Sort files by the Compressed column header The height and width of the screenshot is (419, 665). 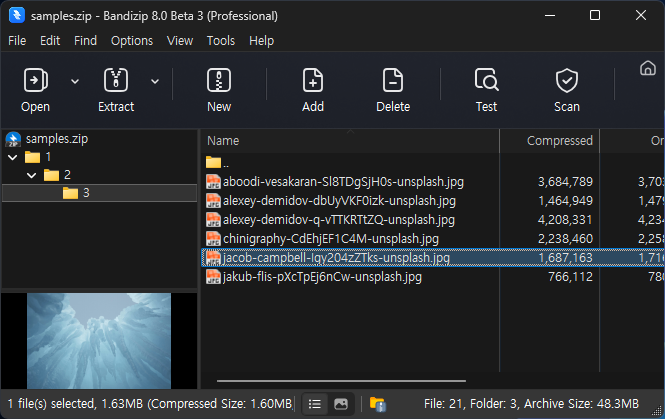559,141
